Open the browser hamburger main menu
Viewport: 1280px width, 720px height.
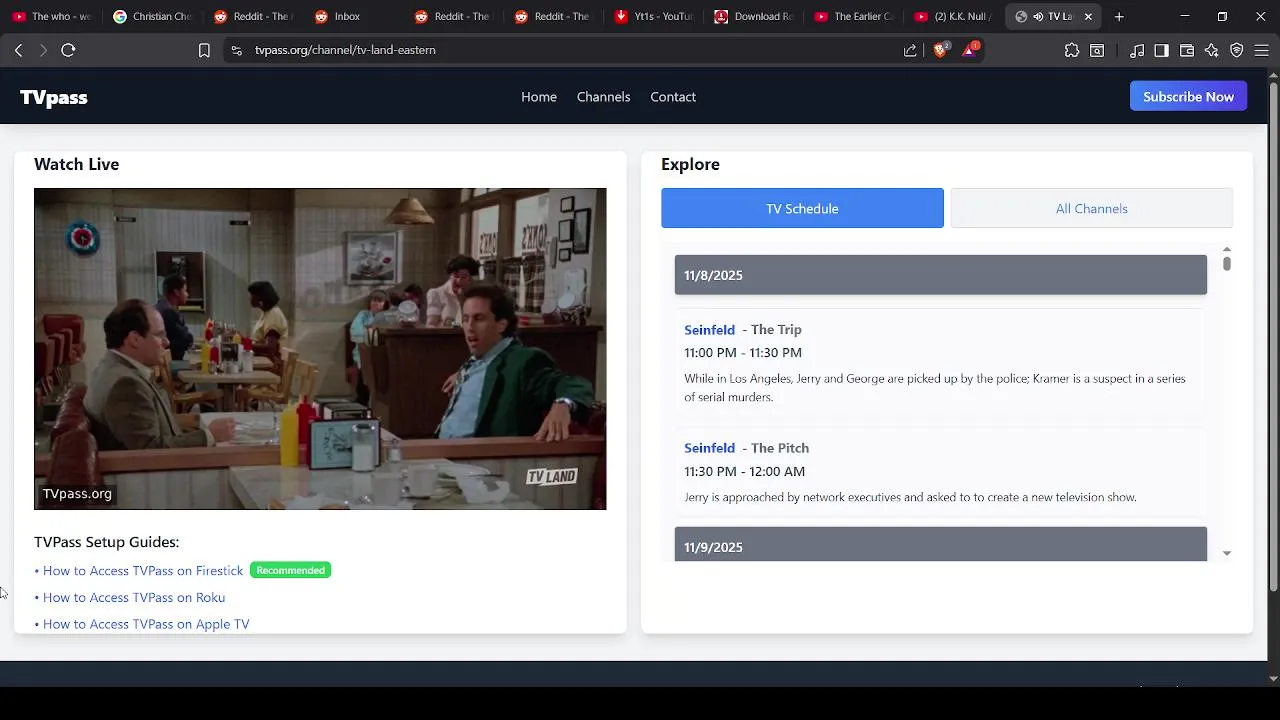click(1262, 50)
